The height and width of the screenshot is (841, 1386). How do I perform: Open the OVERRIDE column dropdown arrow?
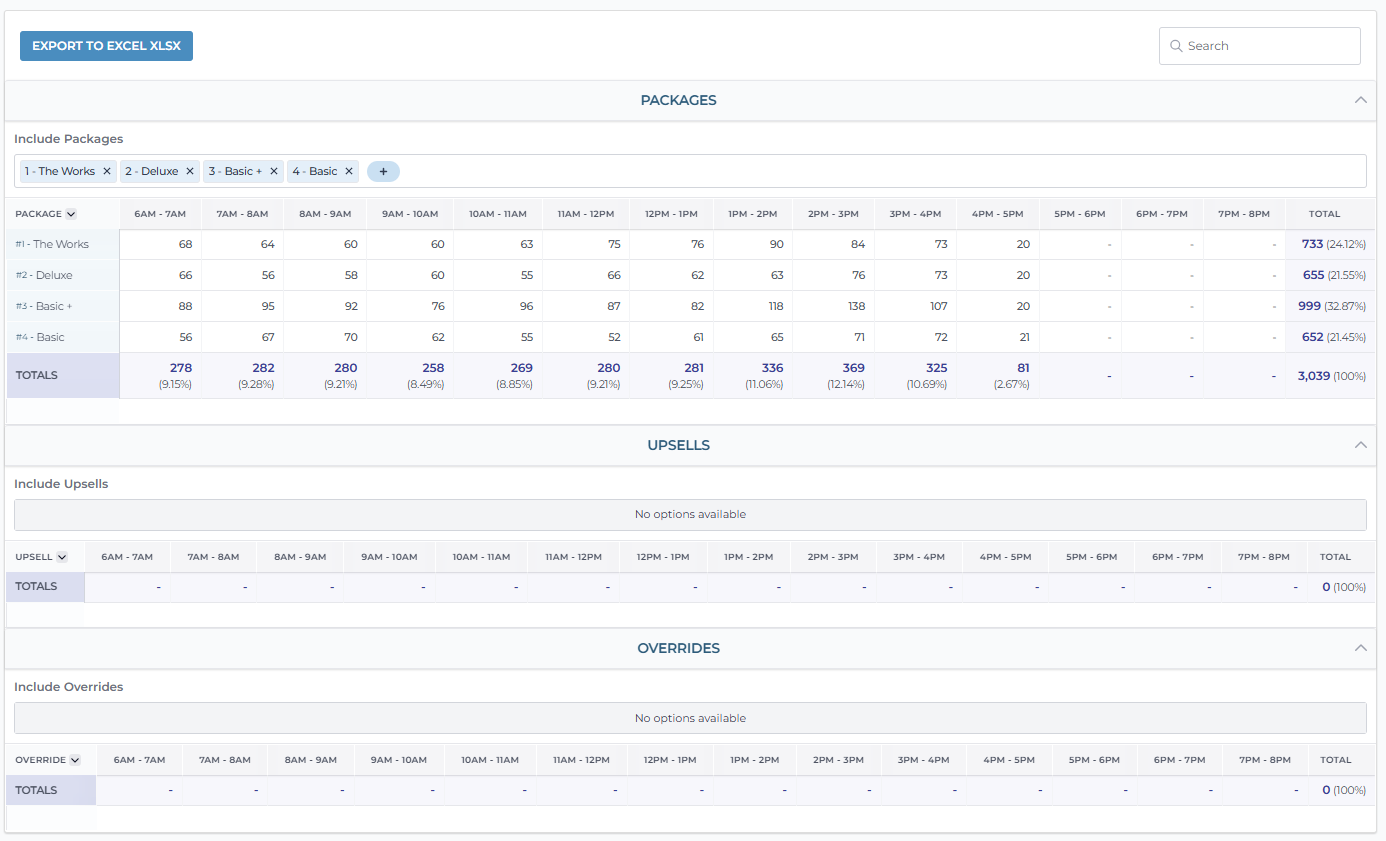click(74, 760)
